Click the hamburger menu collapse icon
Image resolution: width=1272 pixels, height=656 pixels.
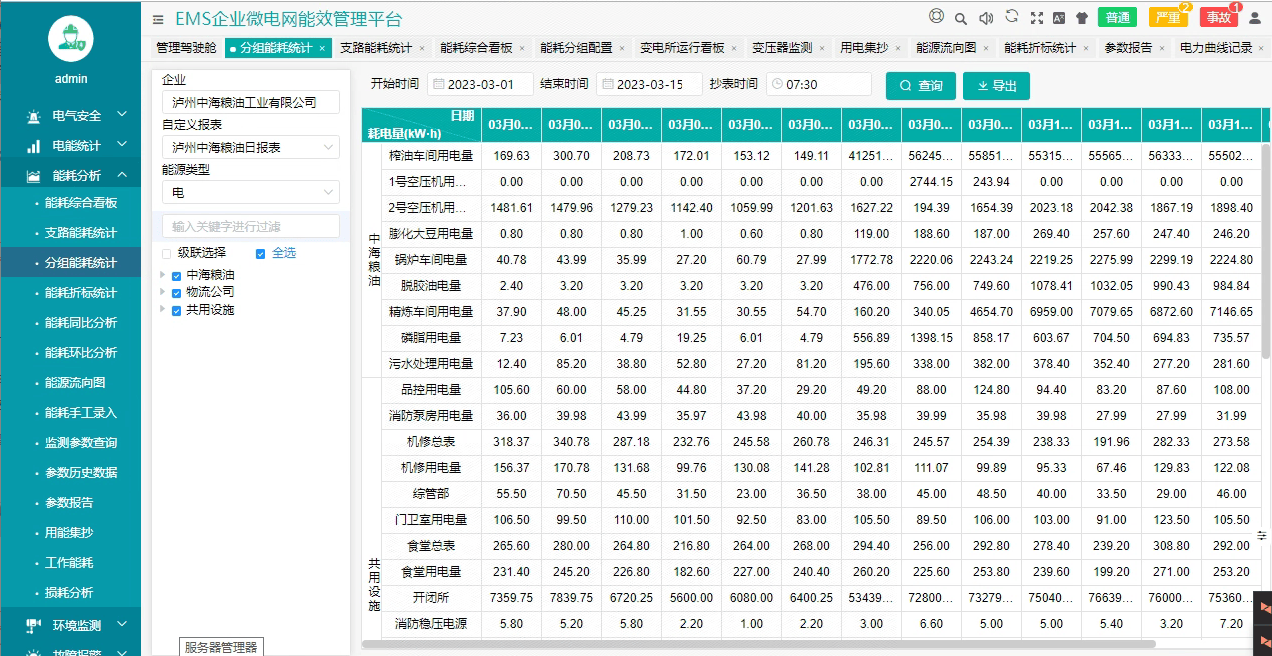coord(158,19)
